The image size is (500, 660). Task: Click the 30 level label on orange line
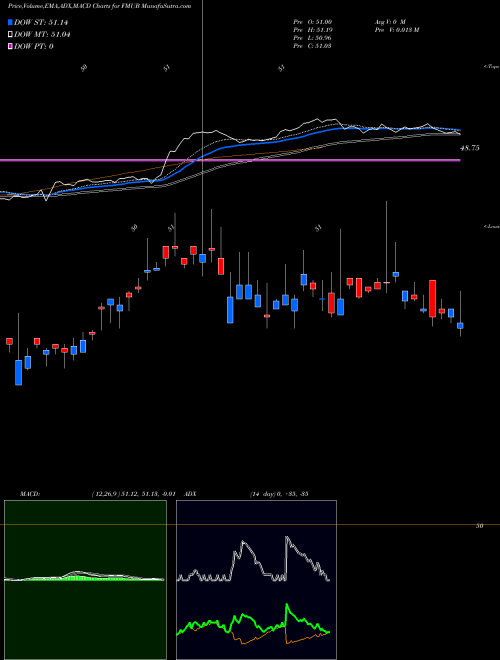click(x=479, y=526)
